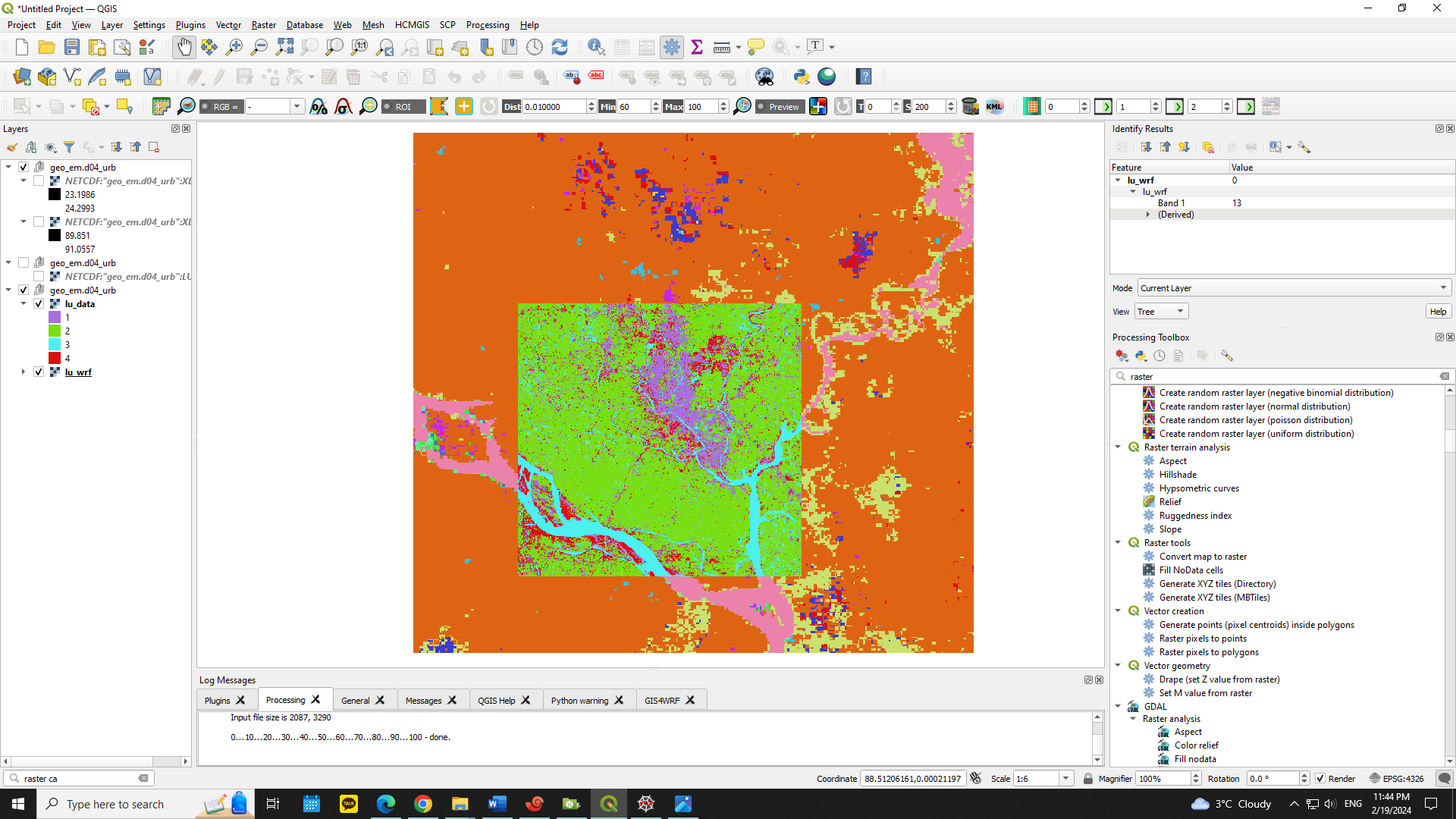Click the red swatch for class 4
This screenshot has width=1456, height=819.
pos(55,358)
